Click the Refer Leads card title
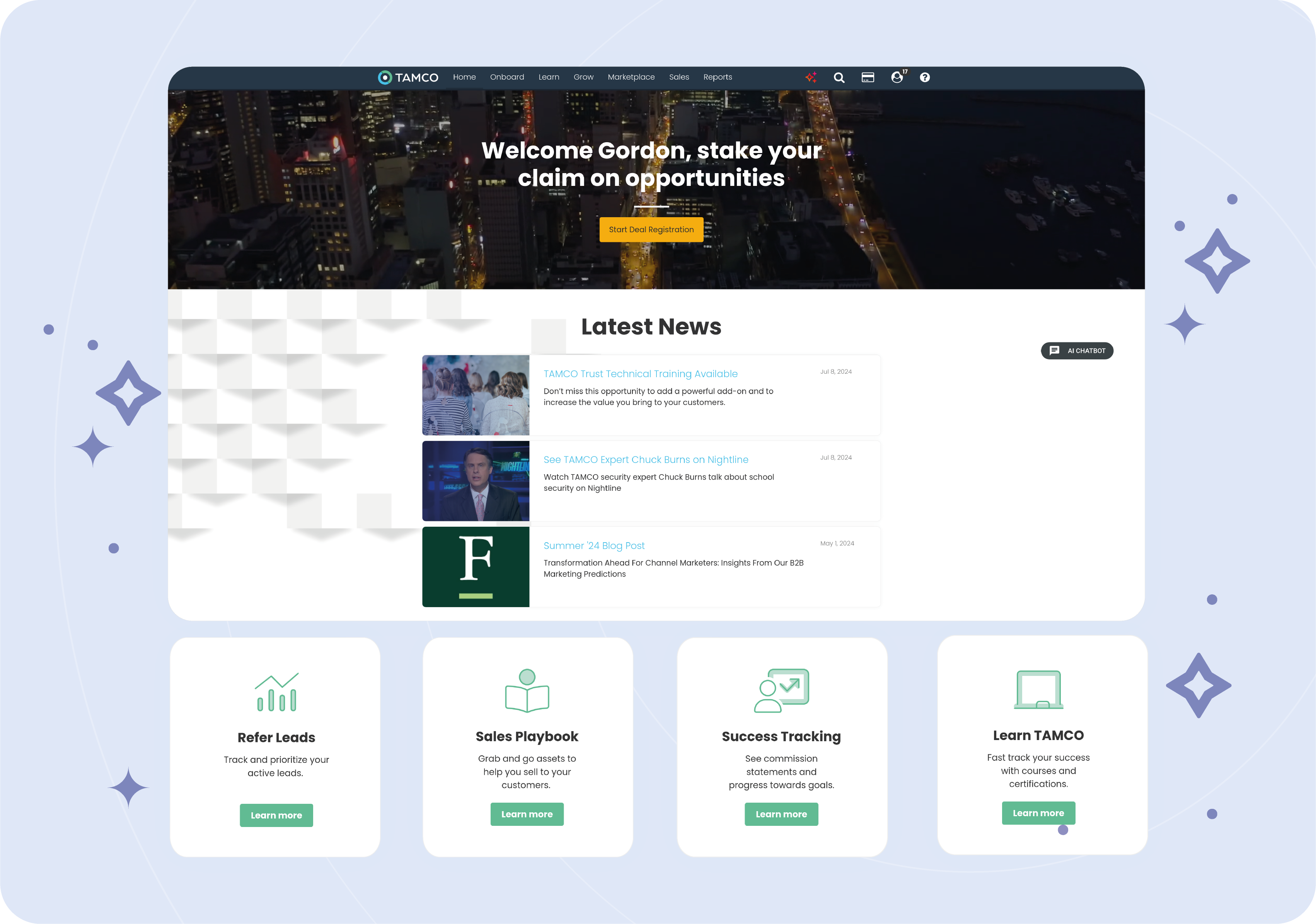 276,737
